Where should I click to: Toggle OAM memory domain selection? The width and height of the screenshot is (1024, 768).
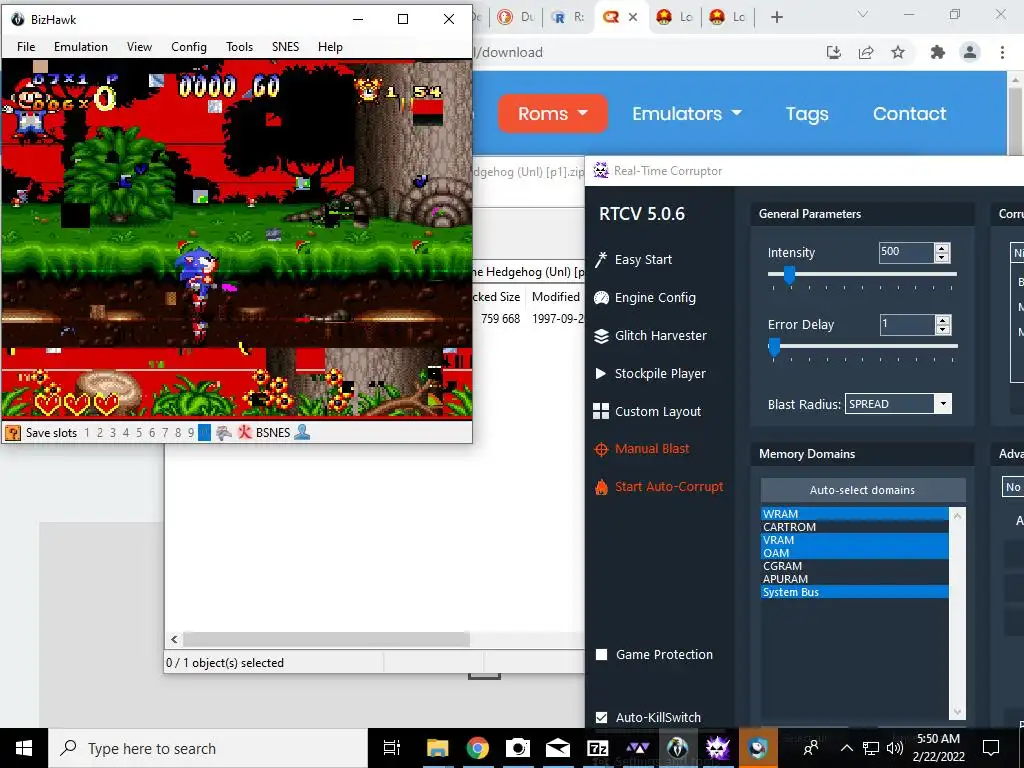(854, 553)
